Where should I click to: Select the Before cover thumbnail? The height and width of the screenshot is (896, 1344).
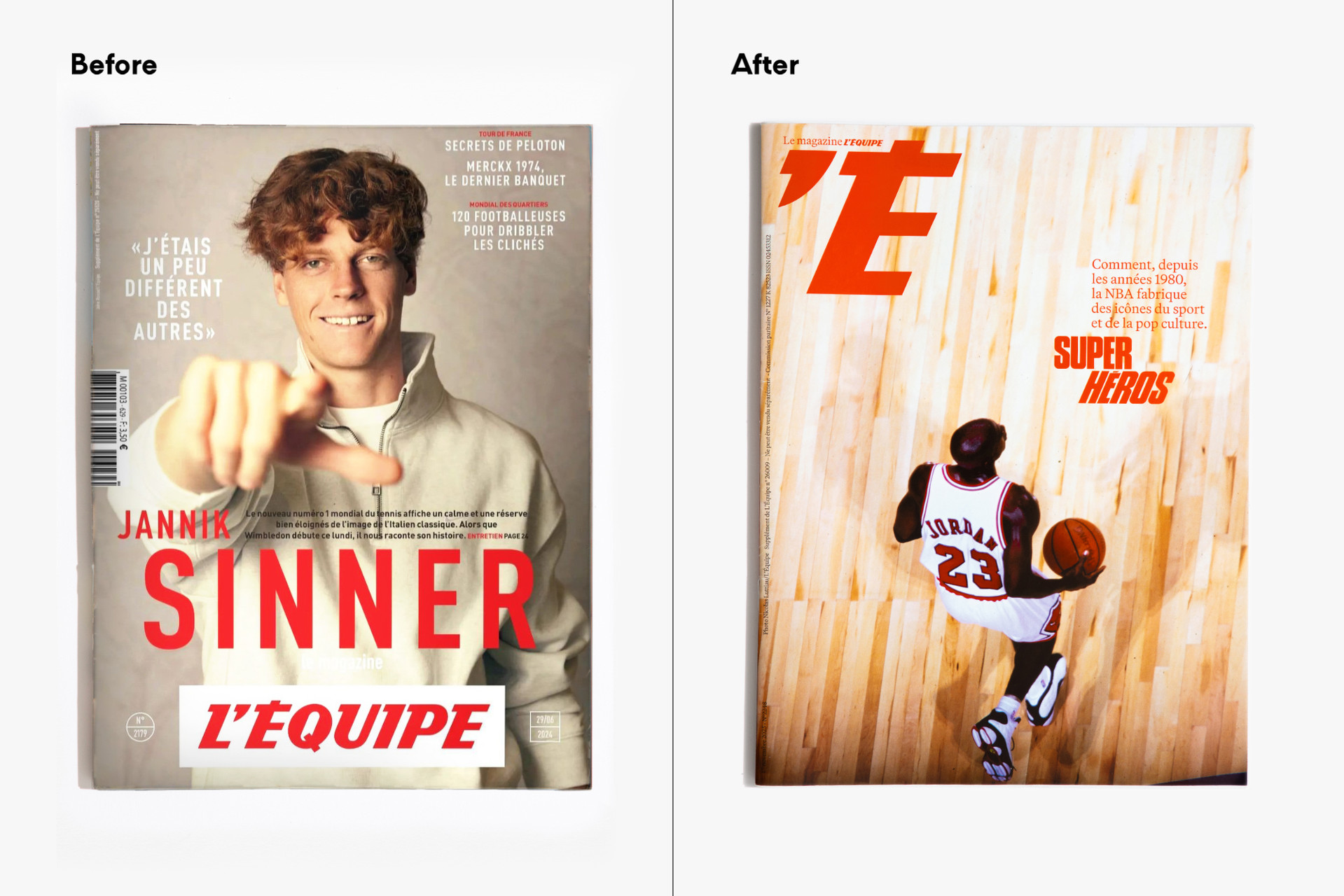coord(335,457)
